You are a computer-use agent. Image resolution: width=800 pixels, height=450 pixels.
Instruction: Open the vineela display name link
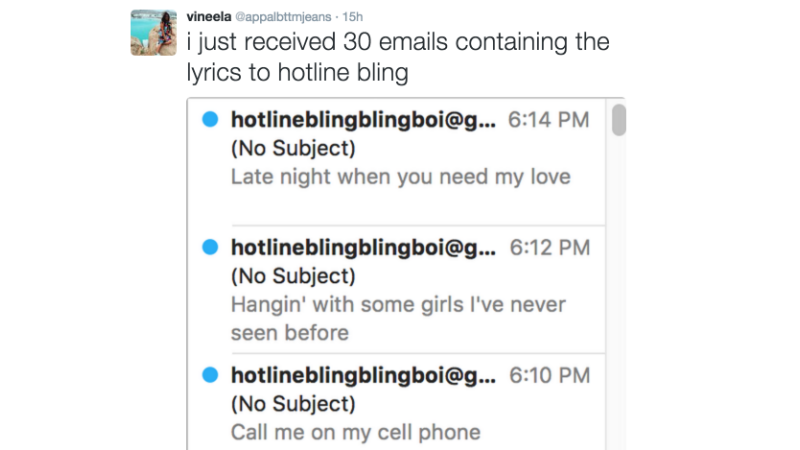207,17
